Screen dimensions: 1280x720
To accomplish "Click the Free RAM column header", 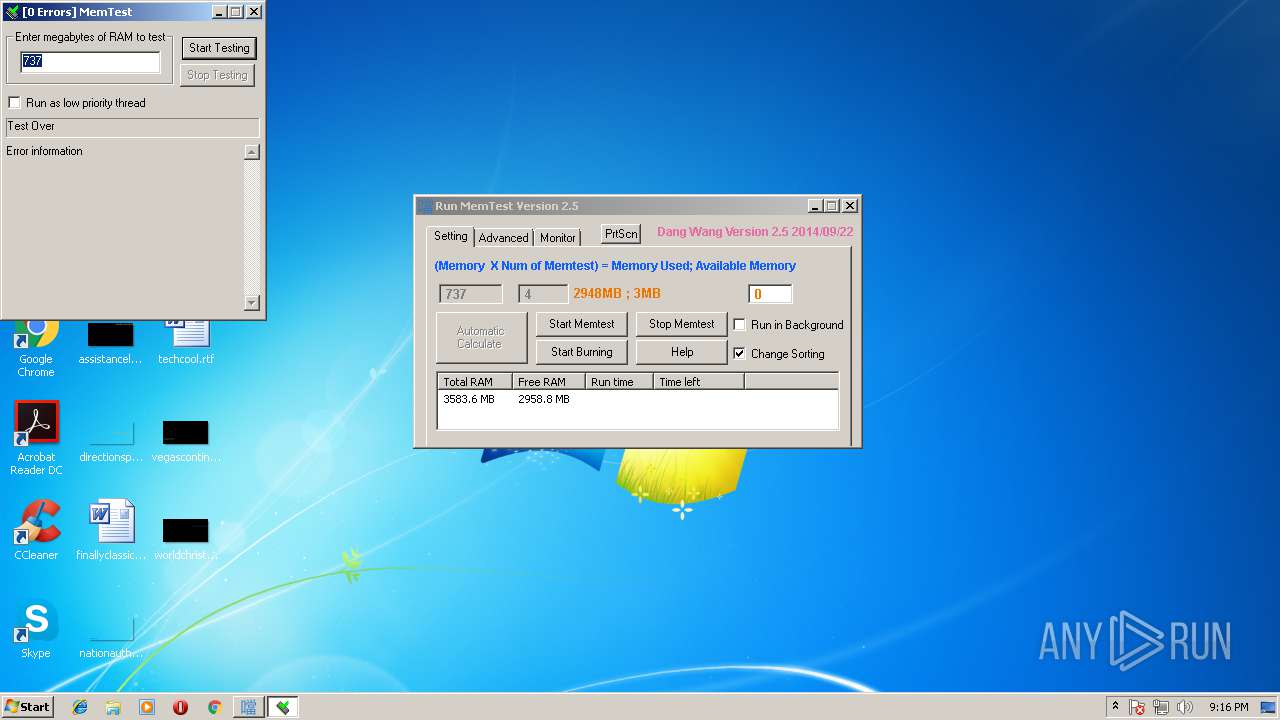I will 549,382.
